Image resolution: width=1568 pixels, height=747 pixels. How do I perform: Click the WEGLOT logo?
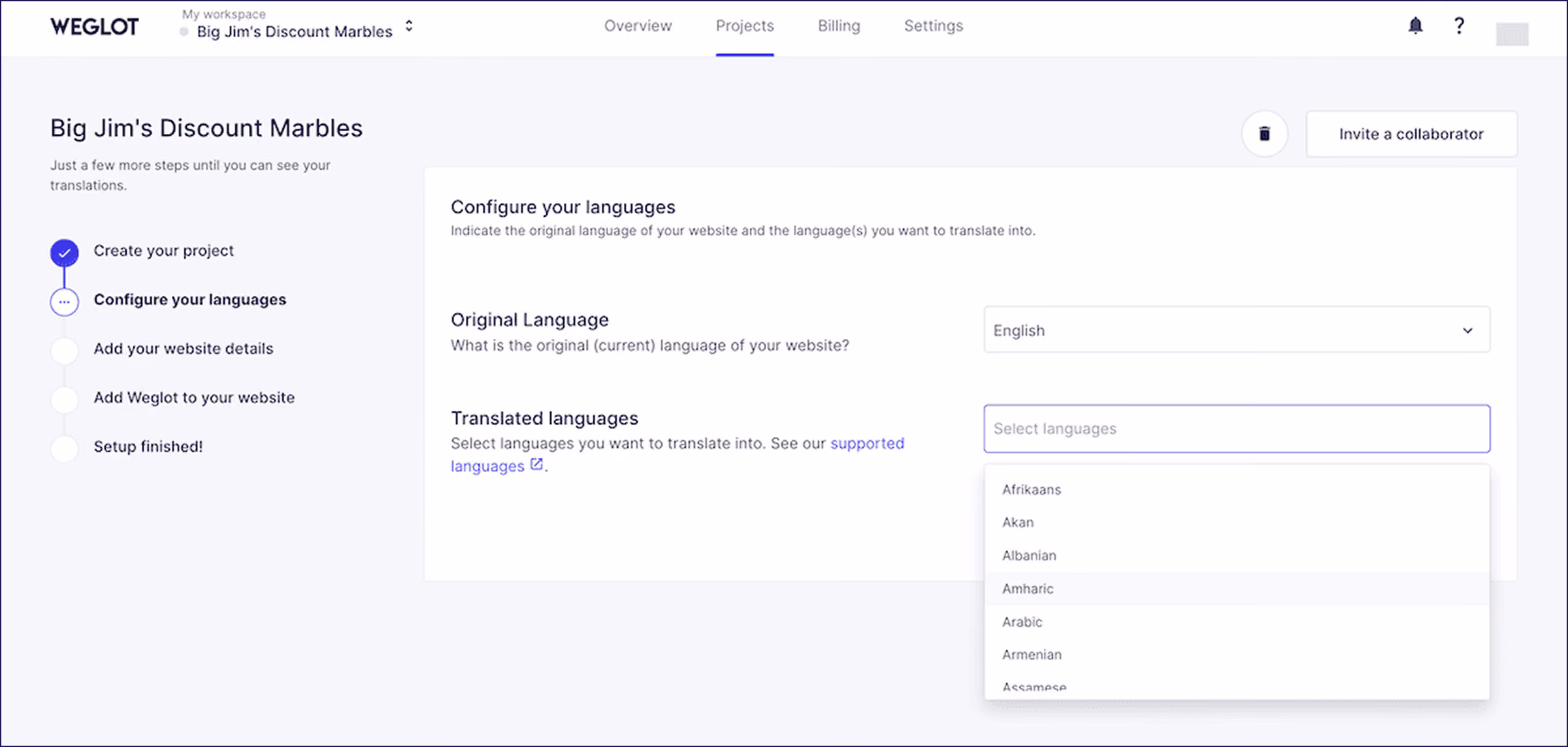pyautogui.click(x=95, y=27)
